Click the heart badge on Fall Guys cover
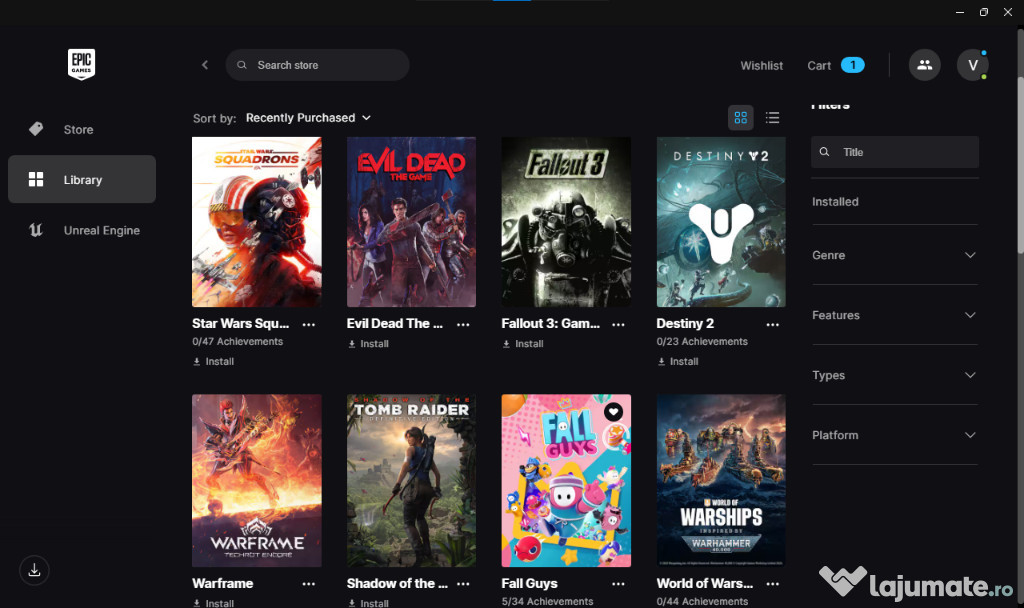 [x=613, y=411]
